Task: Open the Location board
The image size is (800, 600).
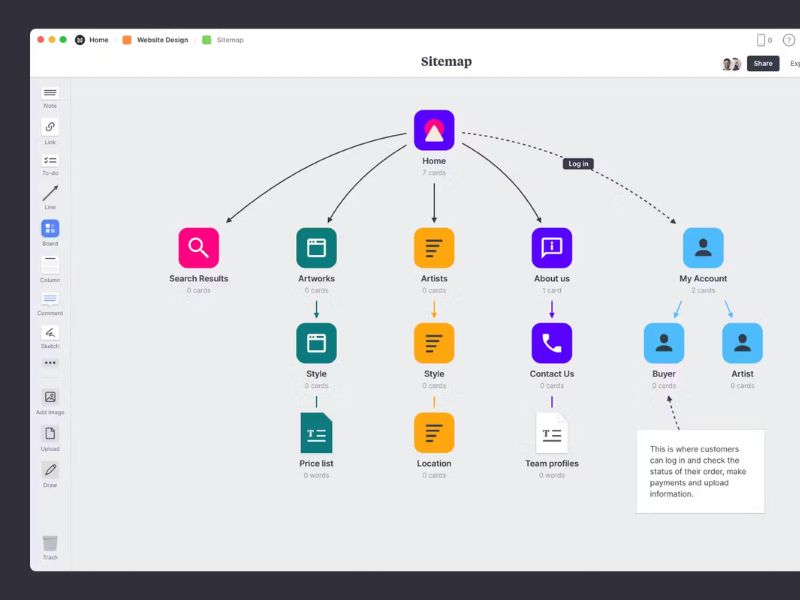Action: [434, 433]
